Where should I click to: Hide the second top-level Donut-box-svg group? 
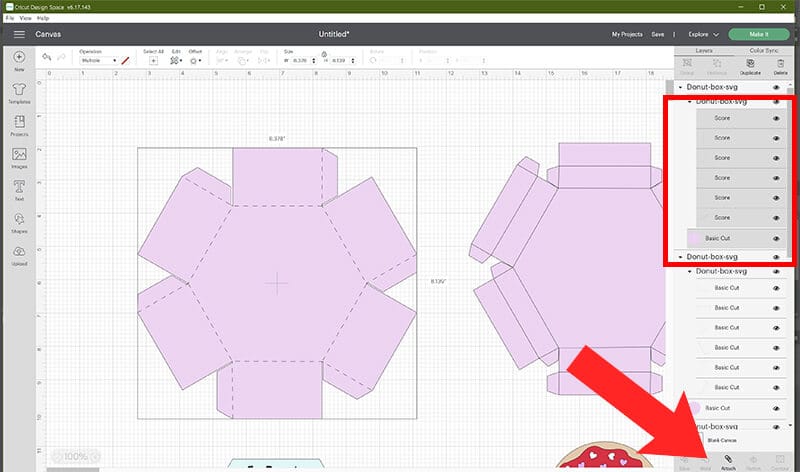pyautogui.click(x=776, y=257)
